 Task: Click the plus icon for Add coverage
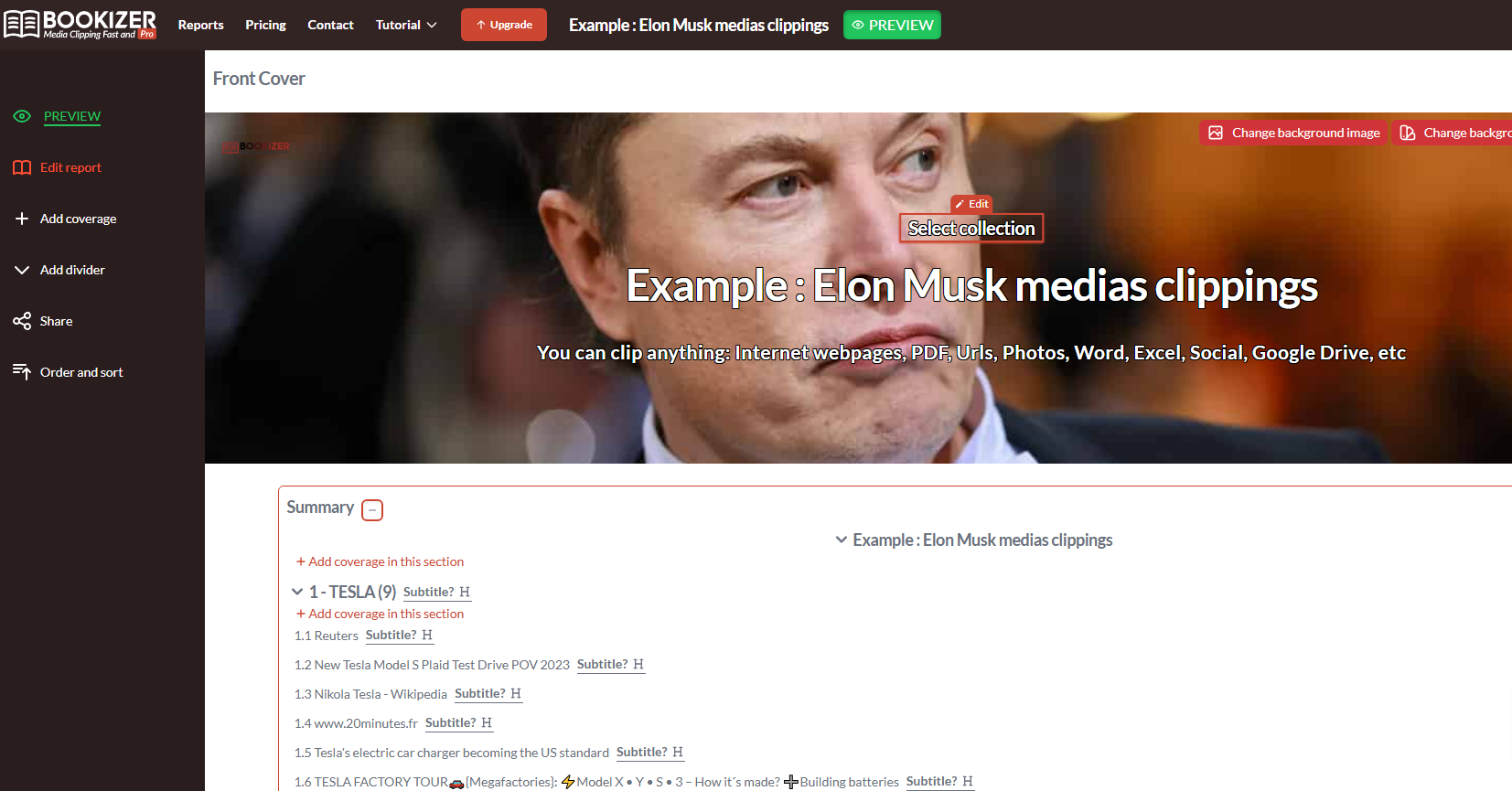[22, 219]
